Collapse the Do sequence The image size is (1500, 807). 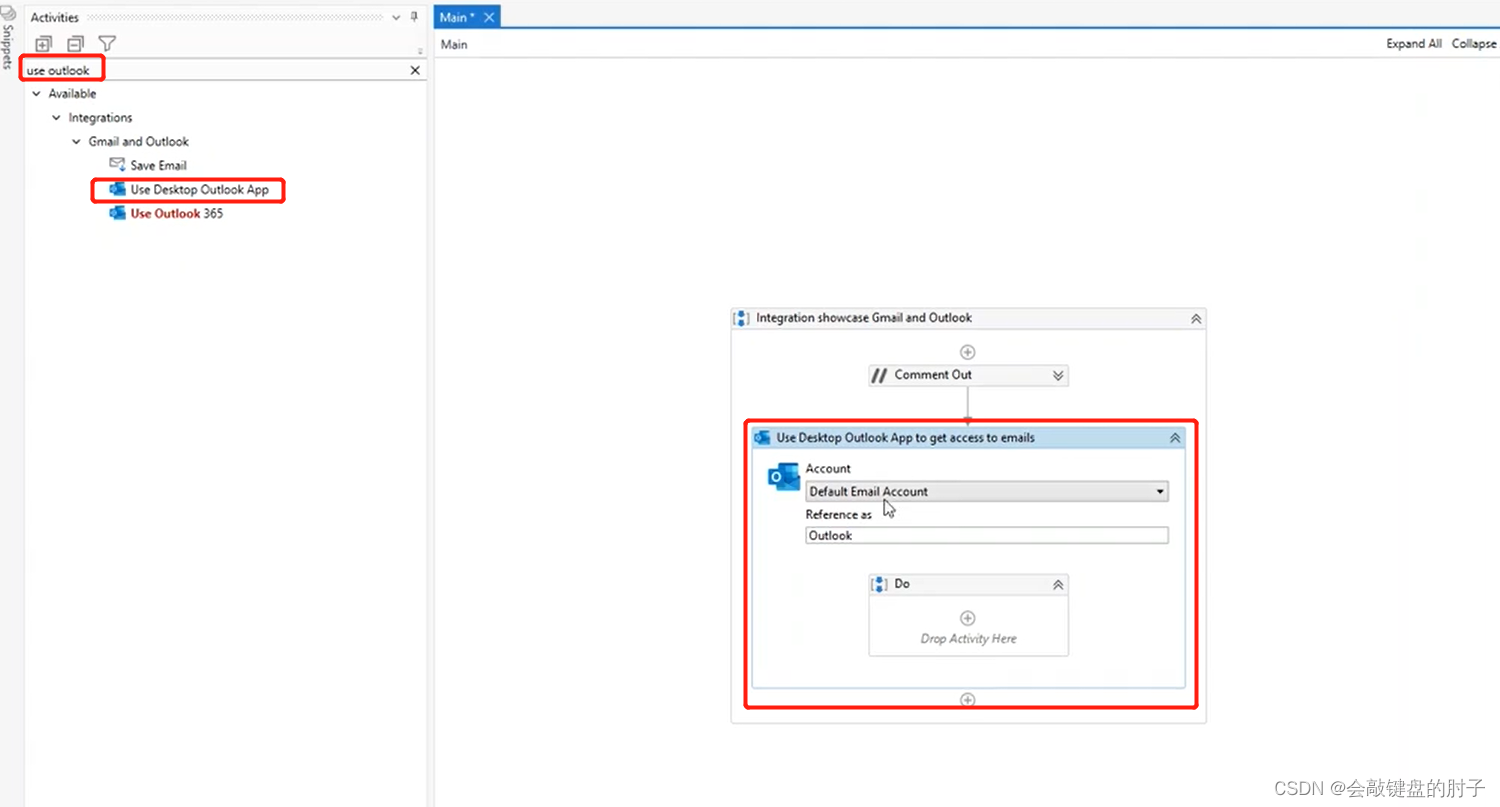coord(1058,585)
